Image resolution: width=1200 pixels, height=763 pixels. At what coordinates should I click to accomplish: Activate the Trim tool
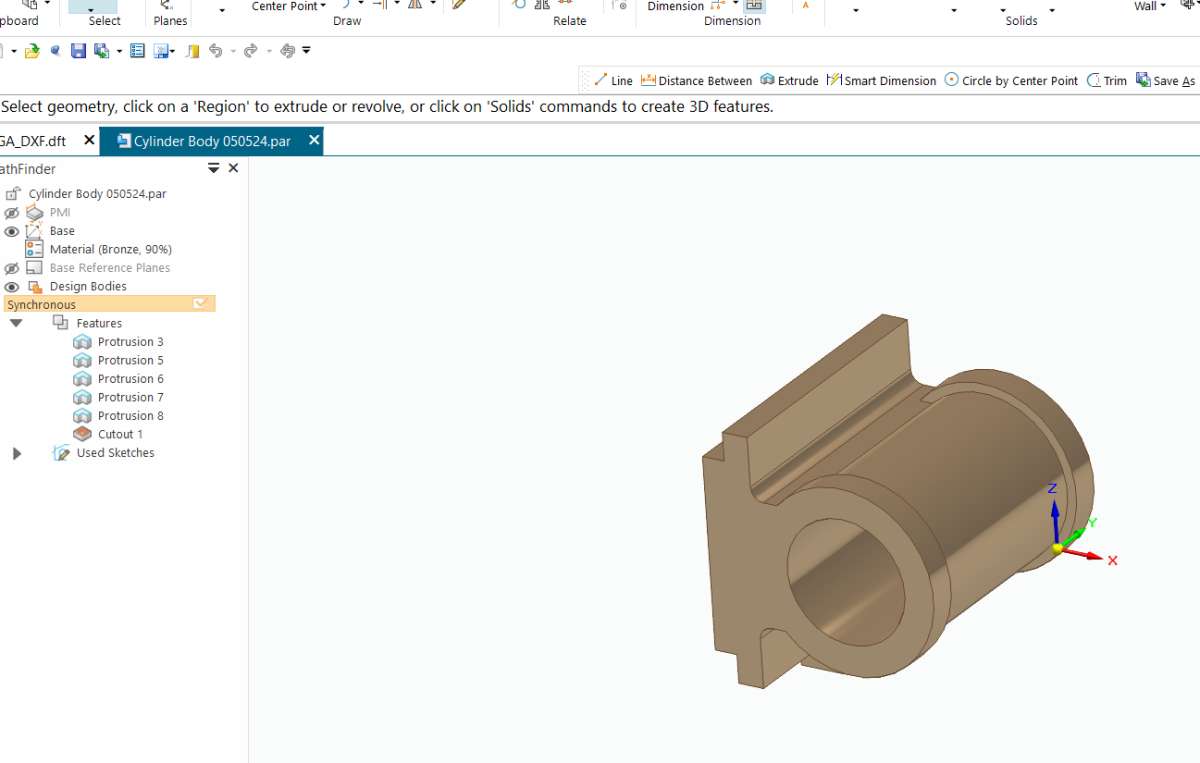coord(1105,80)
